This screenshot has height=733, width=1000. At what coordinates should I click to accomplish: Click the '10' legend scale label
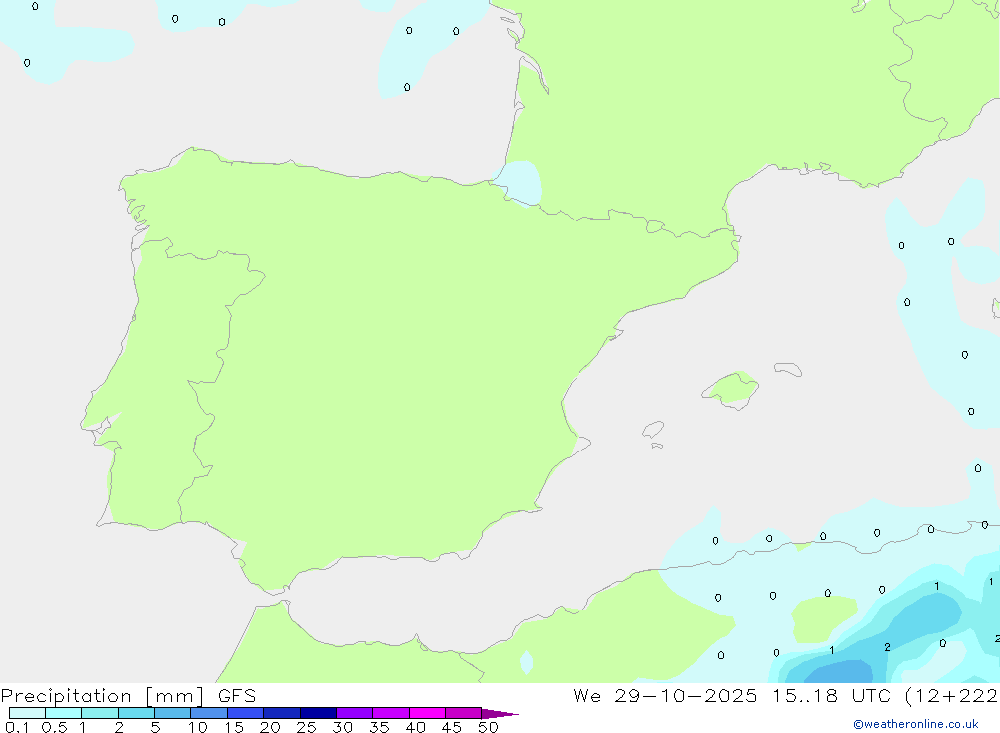click(x=198, y=727)
